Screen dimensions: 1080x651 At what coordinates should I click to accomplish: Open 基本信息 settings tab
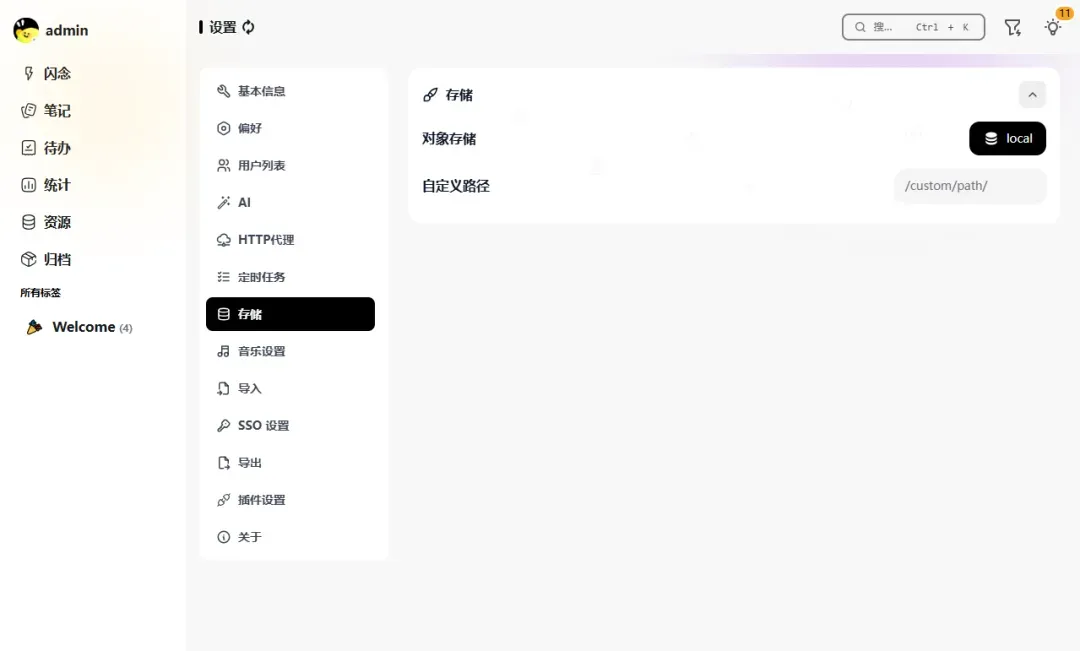290,91
